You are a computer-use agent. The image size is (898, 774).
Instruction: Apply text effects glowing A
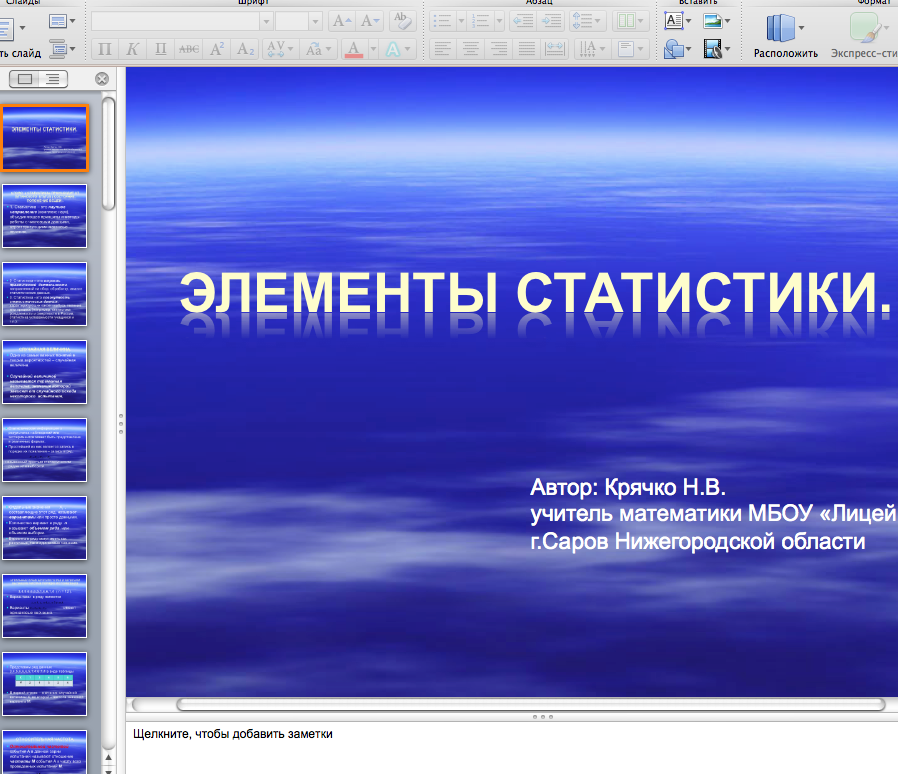coord(393,49)
